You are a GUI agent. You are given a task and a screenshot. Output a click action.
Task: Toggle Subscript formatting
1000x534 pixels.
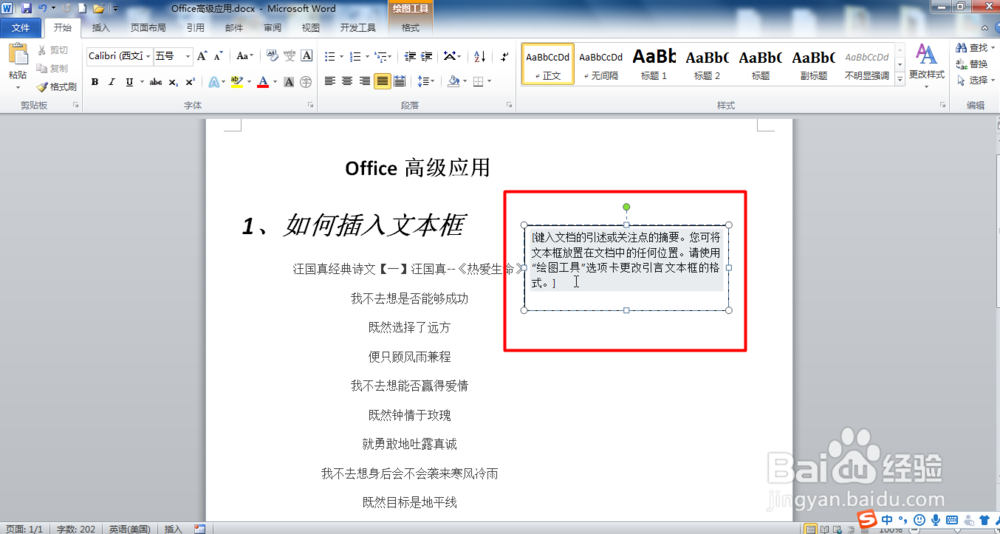point(173,82)
